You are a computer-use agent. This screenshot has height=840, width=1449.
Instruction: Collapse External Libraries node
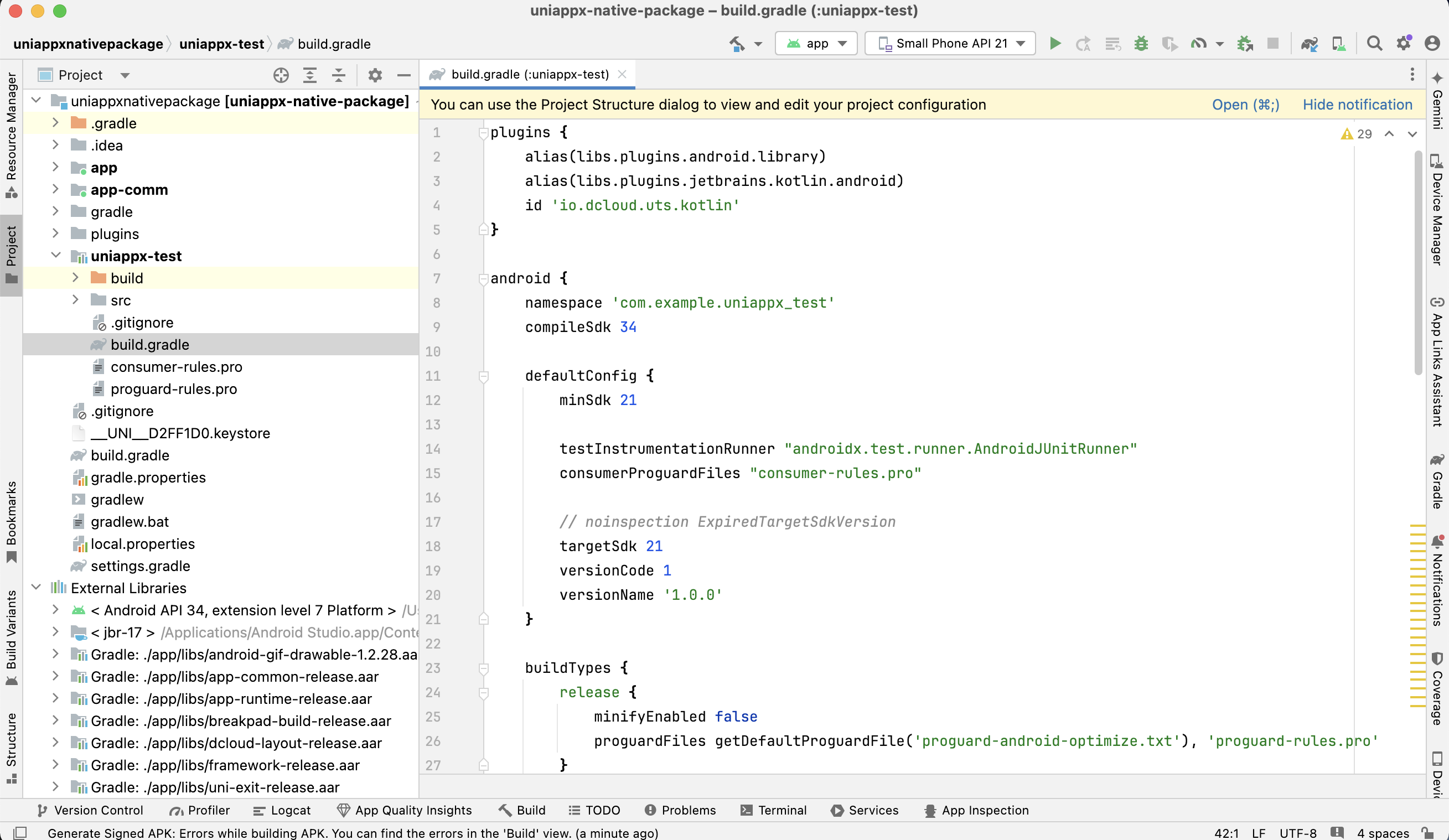click(x=35, y=588)
